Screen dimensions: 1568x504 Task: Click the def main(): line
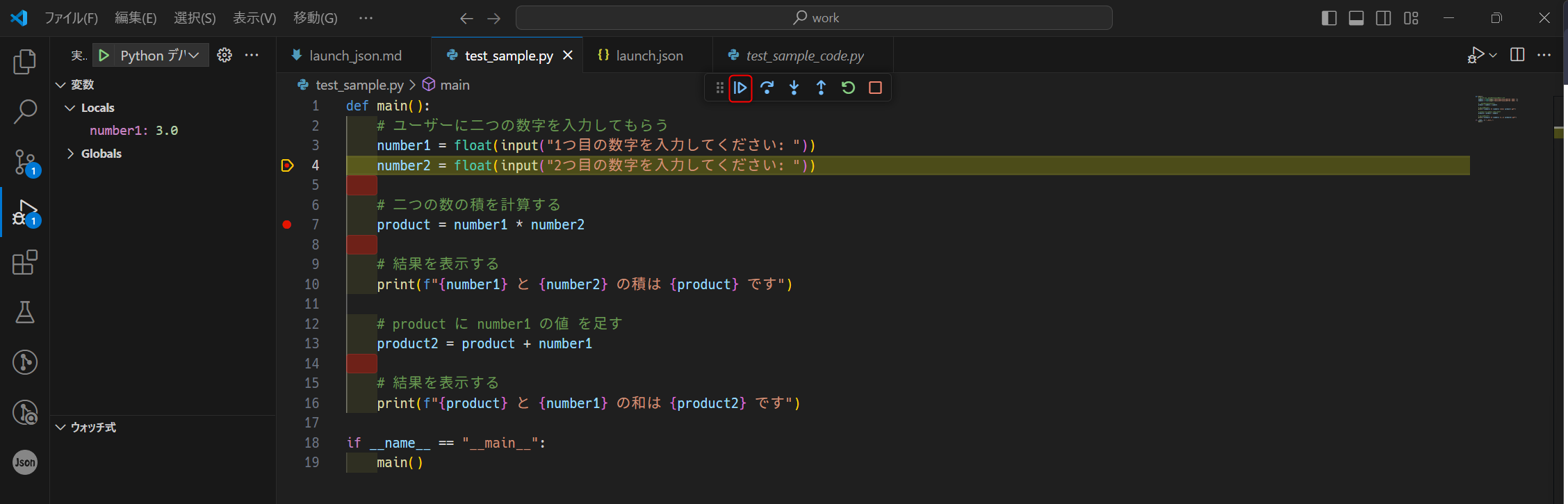[388, 106]
